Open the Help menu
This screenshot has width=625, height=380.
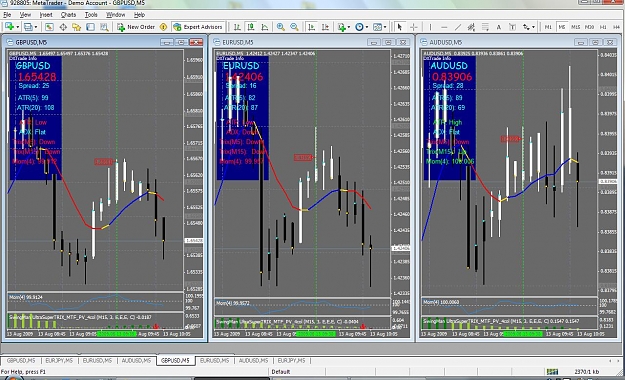pyautogui.click(x=139, y=15)
